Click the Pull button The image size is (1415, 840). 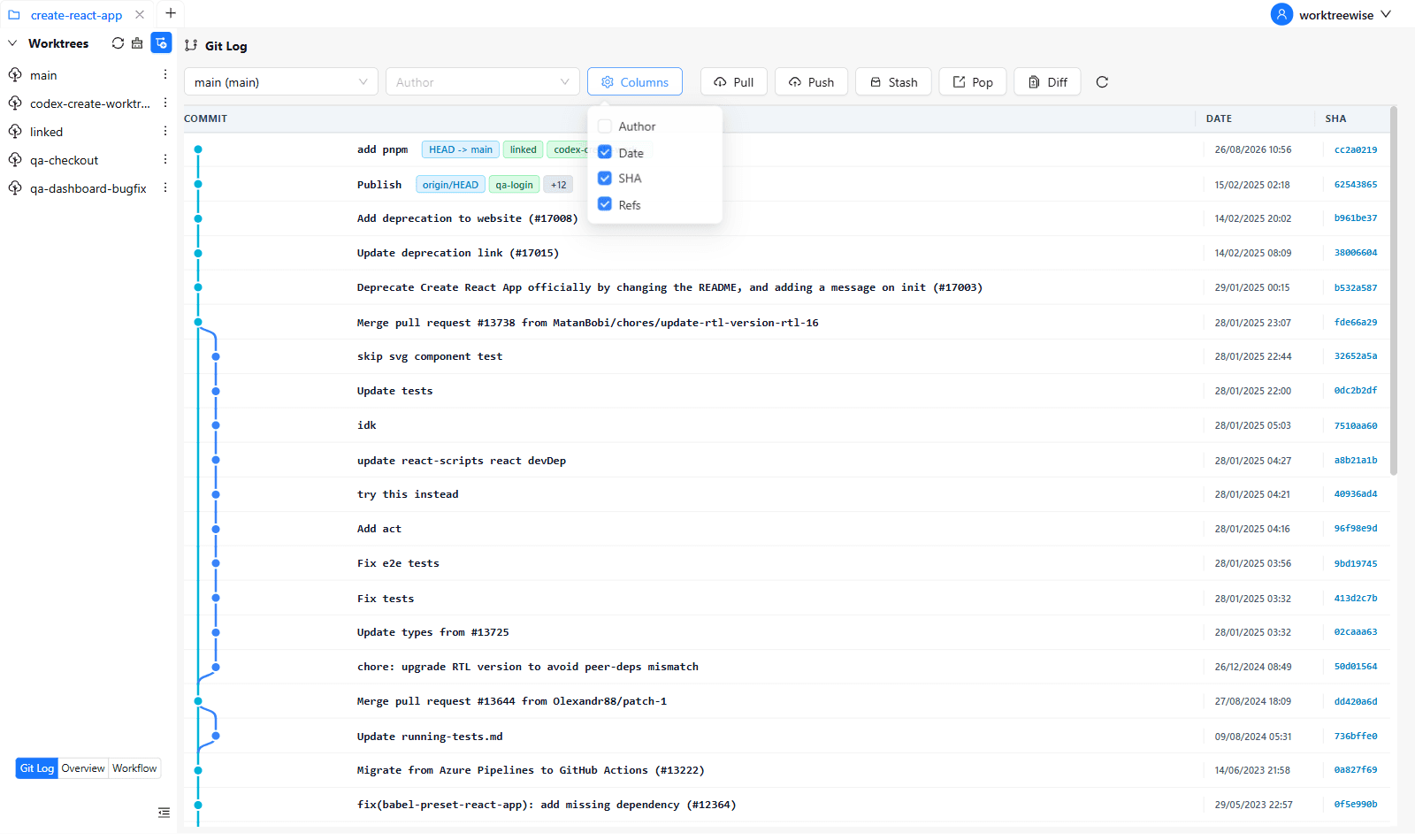[x=734, y=82]
